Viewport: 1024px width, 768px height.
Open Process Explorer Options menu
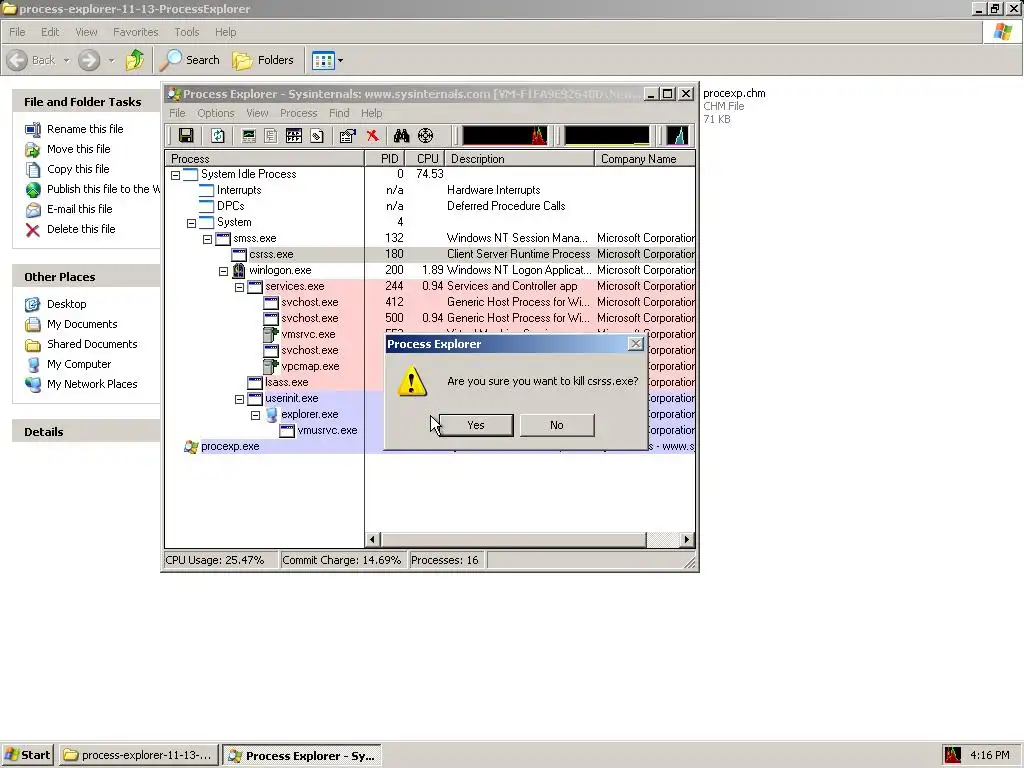tap(216, 113)
